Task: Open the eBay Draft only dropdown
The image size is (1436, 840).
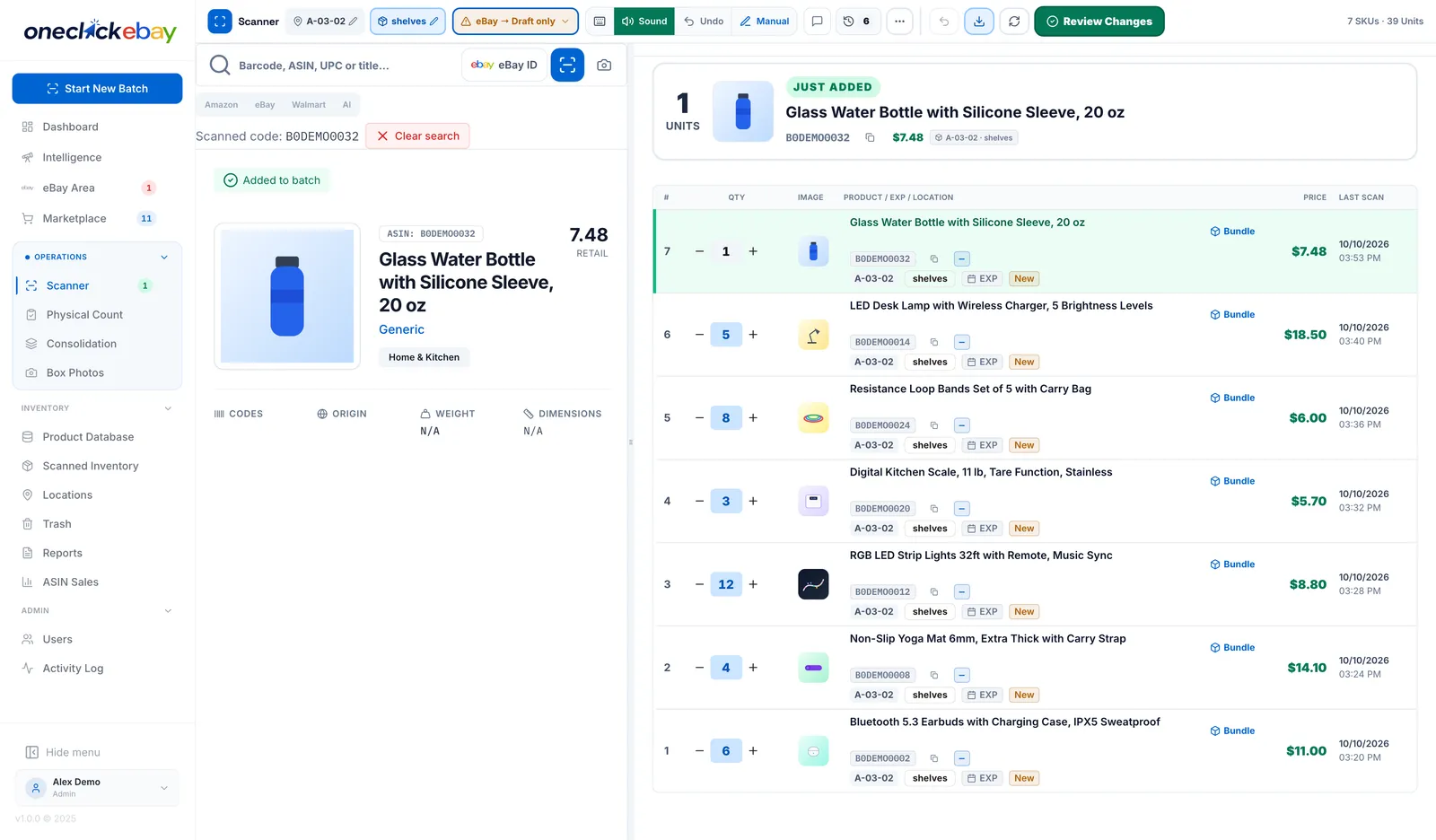Action: (x=515, y=22)
